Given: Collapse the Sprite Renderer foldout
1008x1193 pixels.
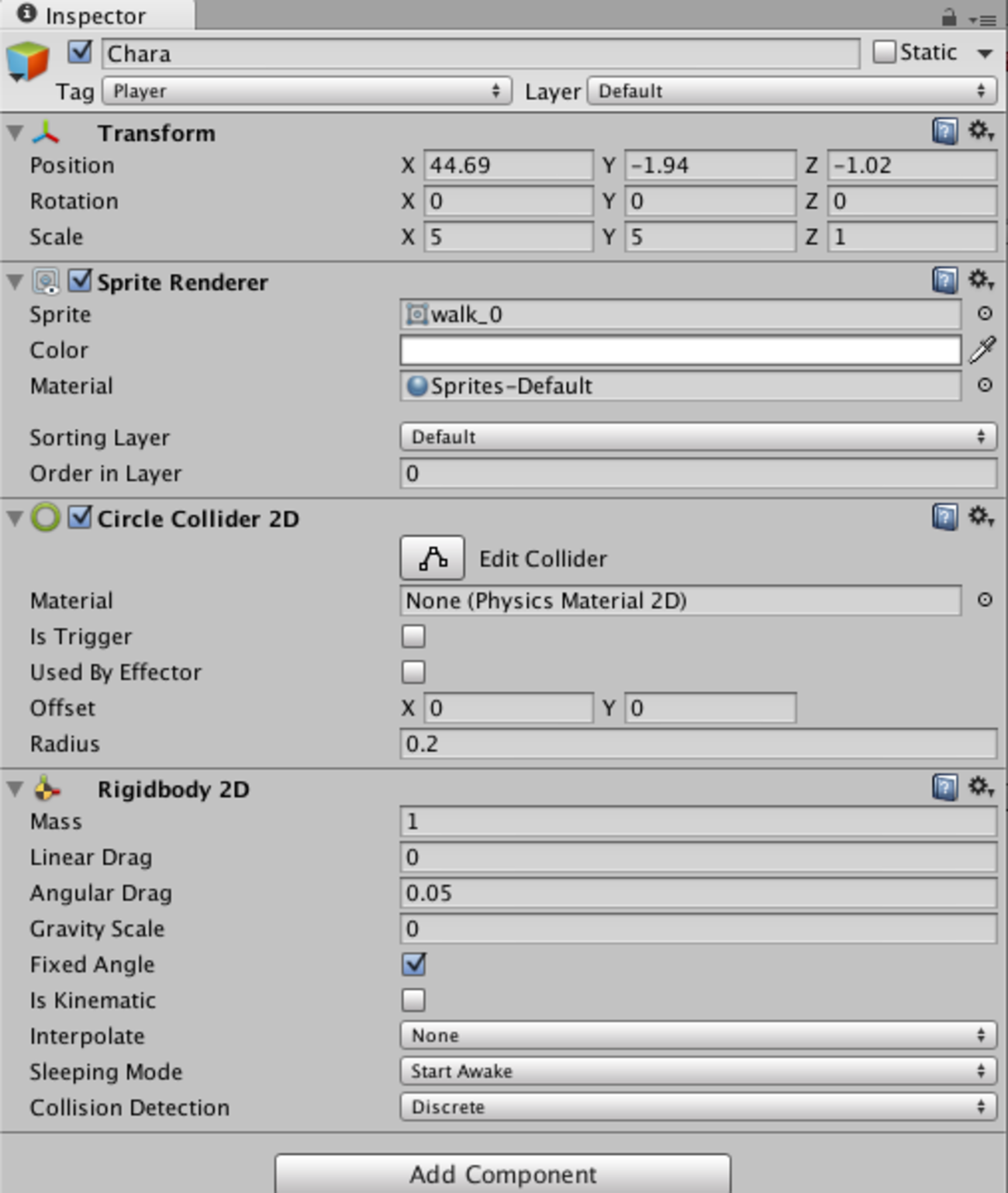Looking at the screenshot, I should 15,282.
